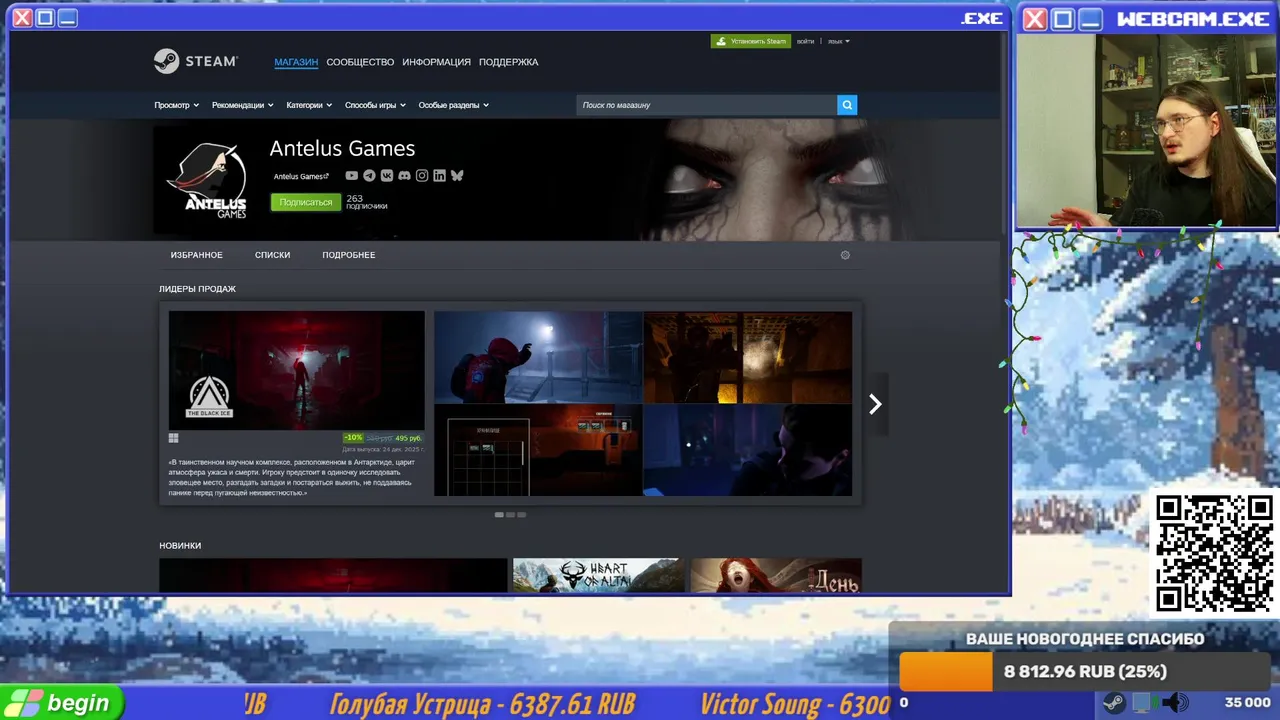Open the LinkedIn icon link
The image size is (1280, 720).
click(x=439, y=176)
